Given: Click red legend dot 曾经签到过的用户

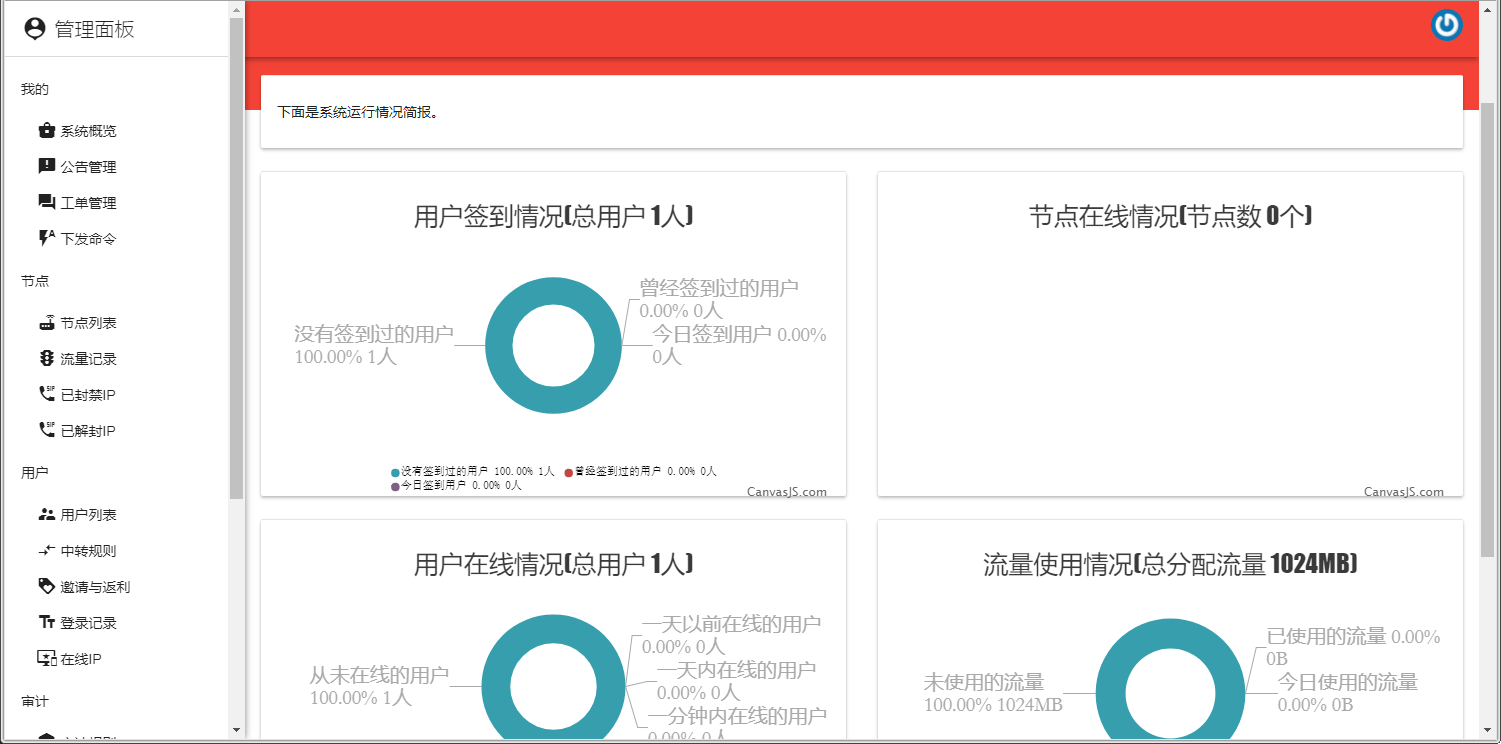Looking at the screenshot, I should tap(569, 471).
